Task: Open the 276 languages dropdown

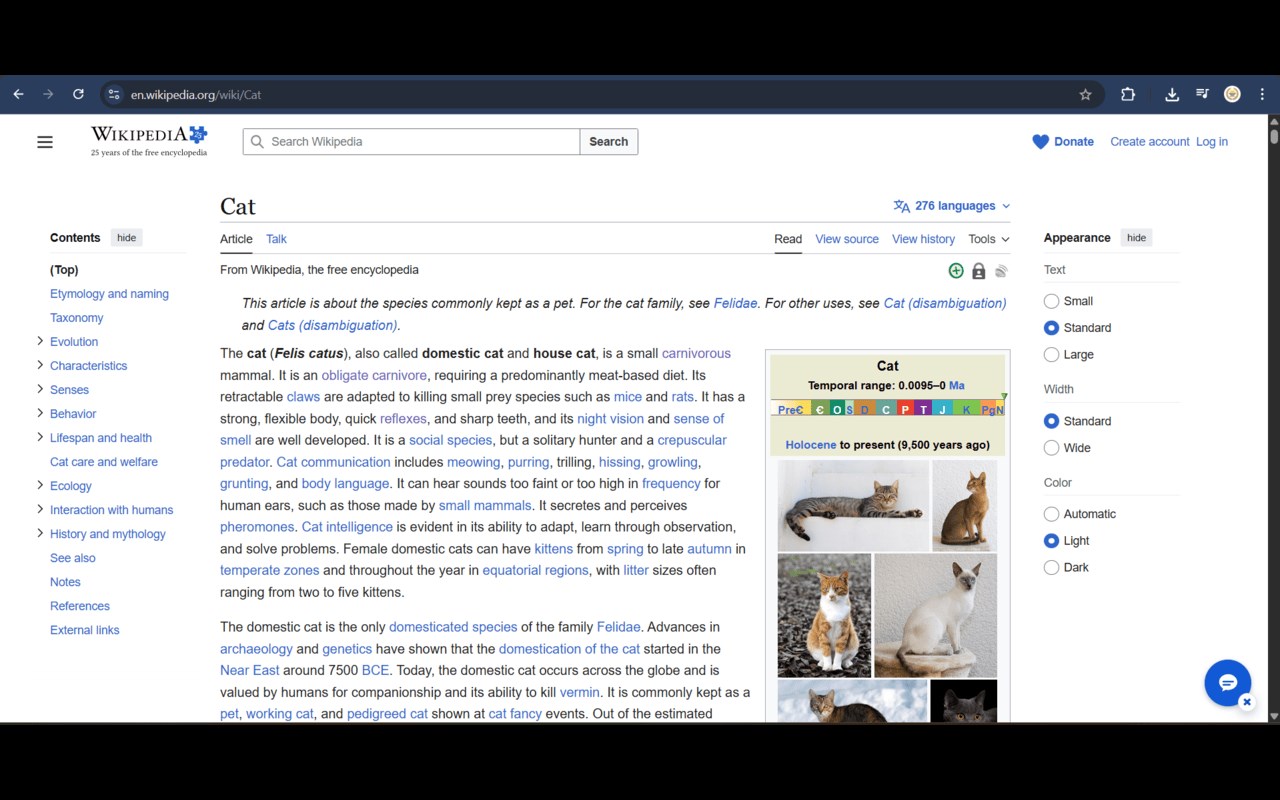Action: click(952, 206)
